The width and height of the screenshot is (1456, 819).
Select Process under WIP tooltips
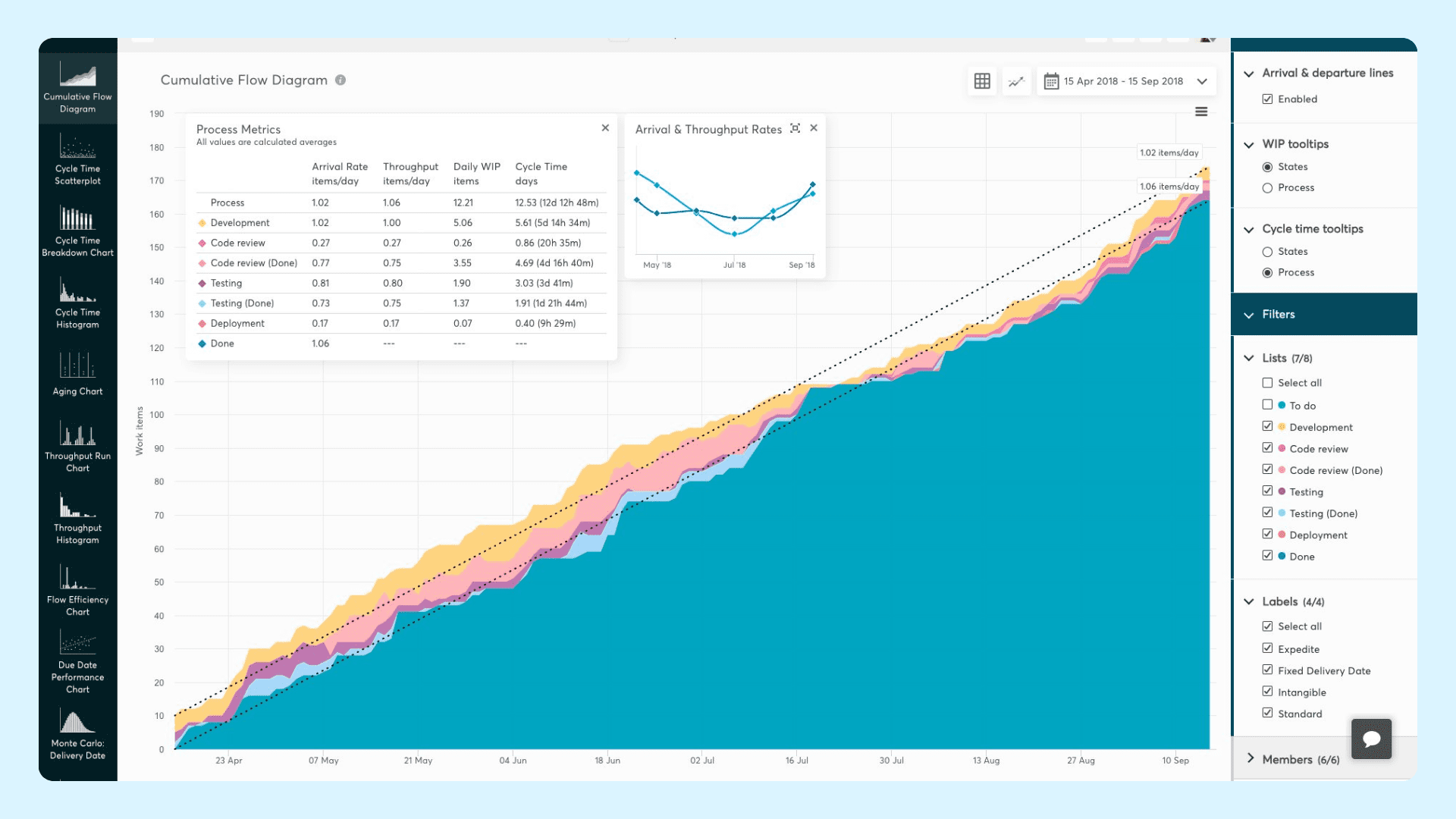click(x=1267, y=188)
